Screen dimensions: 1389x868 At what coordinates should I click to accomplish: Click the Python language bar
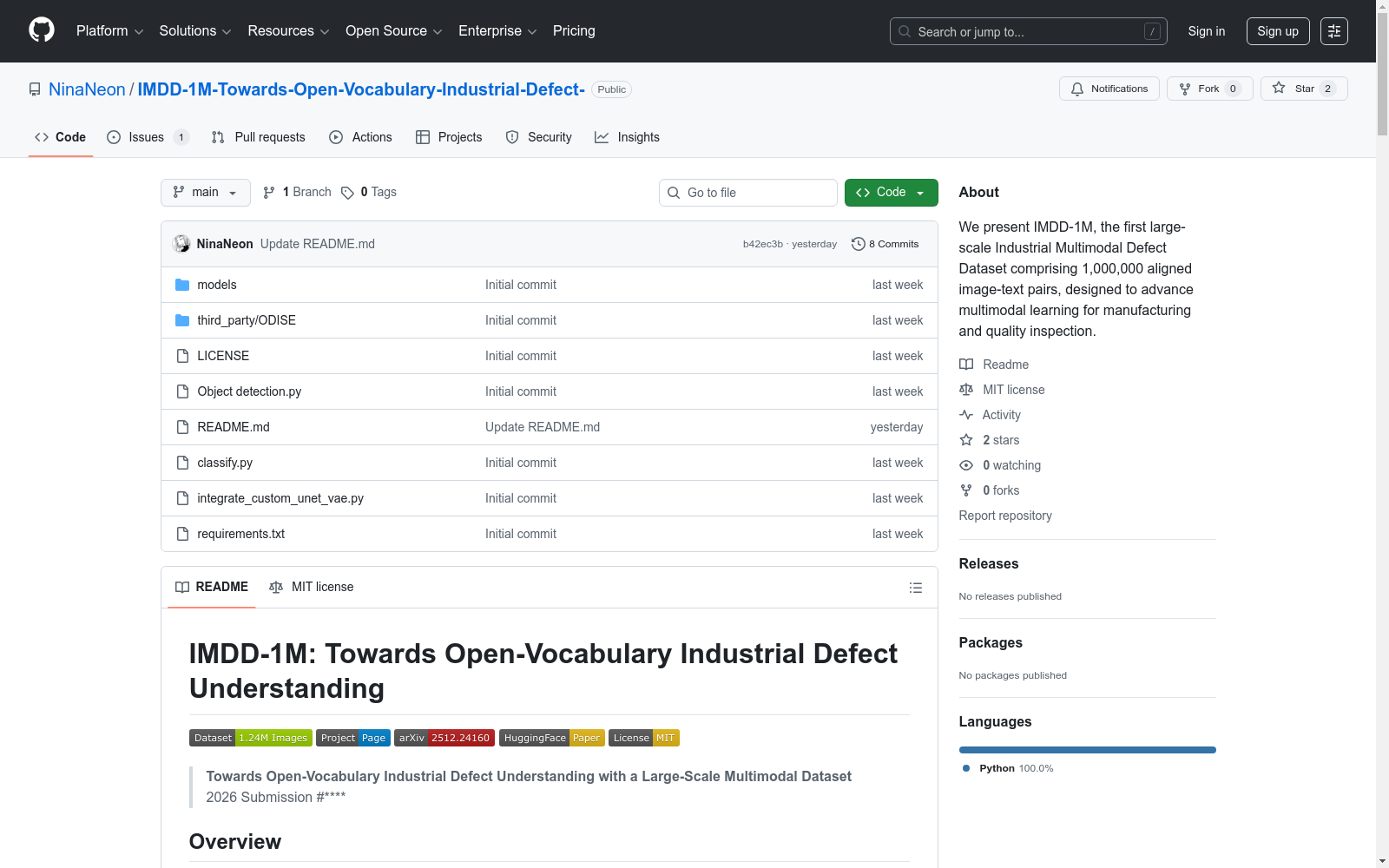(x=1088, y=750)
